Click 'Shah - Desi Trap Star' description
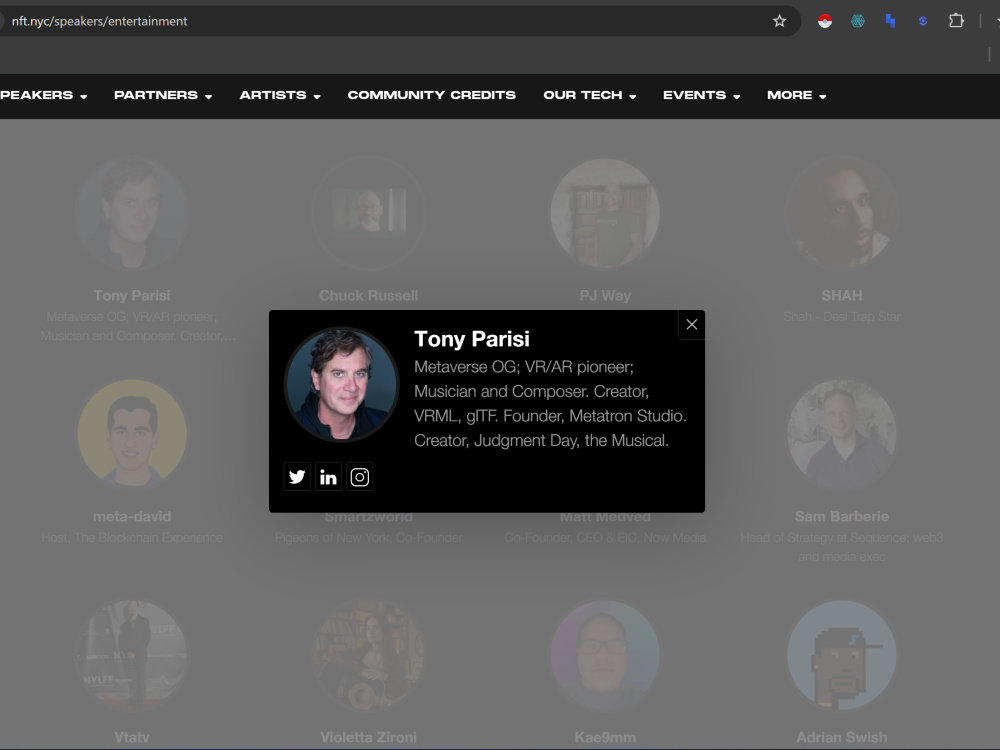Viewport: 1000px width, 750px height. coord(842,316)
